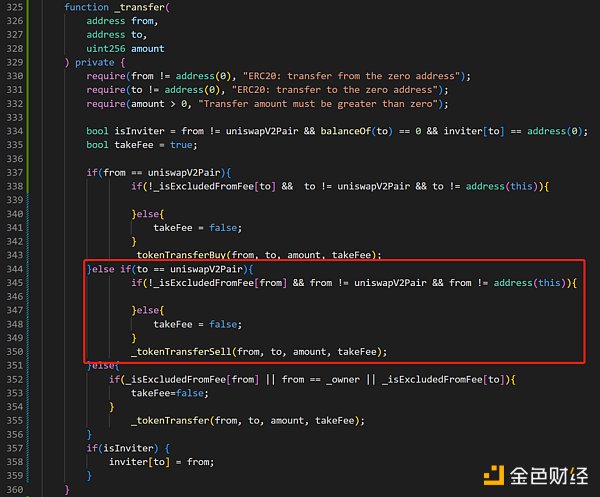Screen dimensions: 600x497
Task: Click the variable isInviter on line 334
Action: click(x=139, y=131)
